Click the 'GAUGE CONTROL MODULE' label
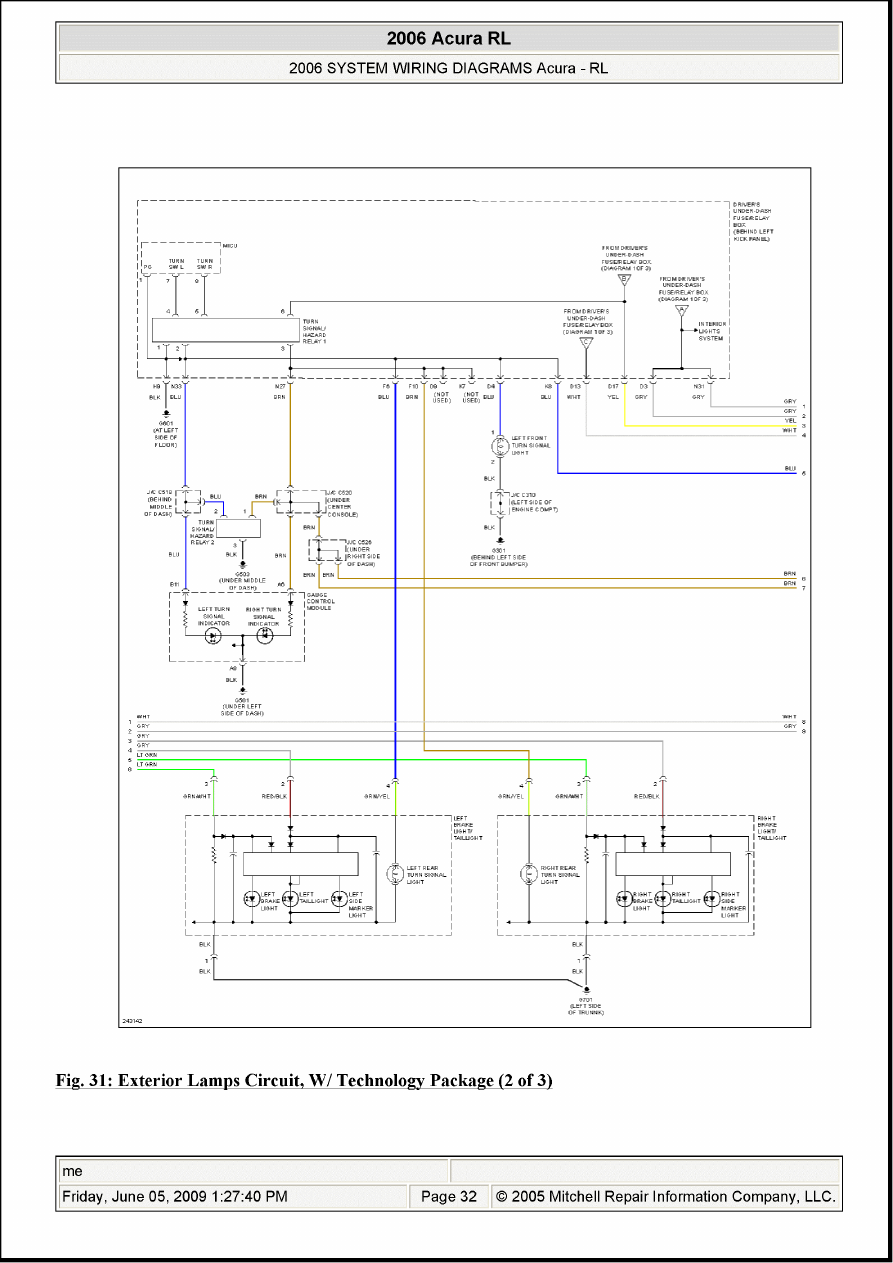The height and width of the screenshot is (1263, 893). (319, 600)
